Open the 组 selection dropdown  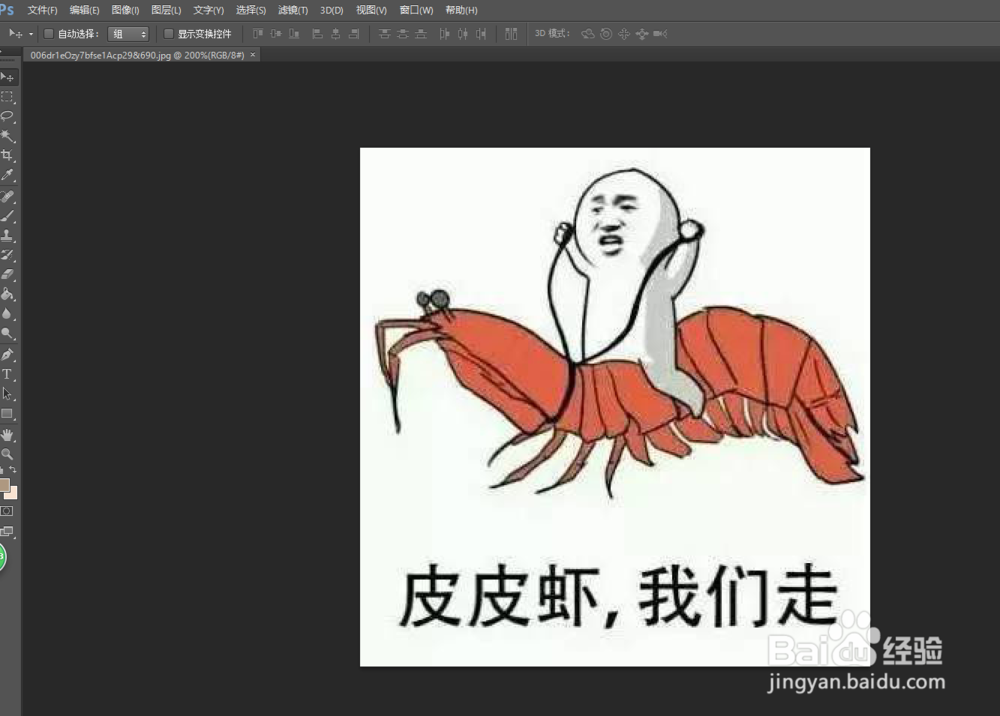[x=128, y=33]
